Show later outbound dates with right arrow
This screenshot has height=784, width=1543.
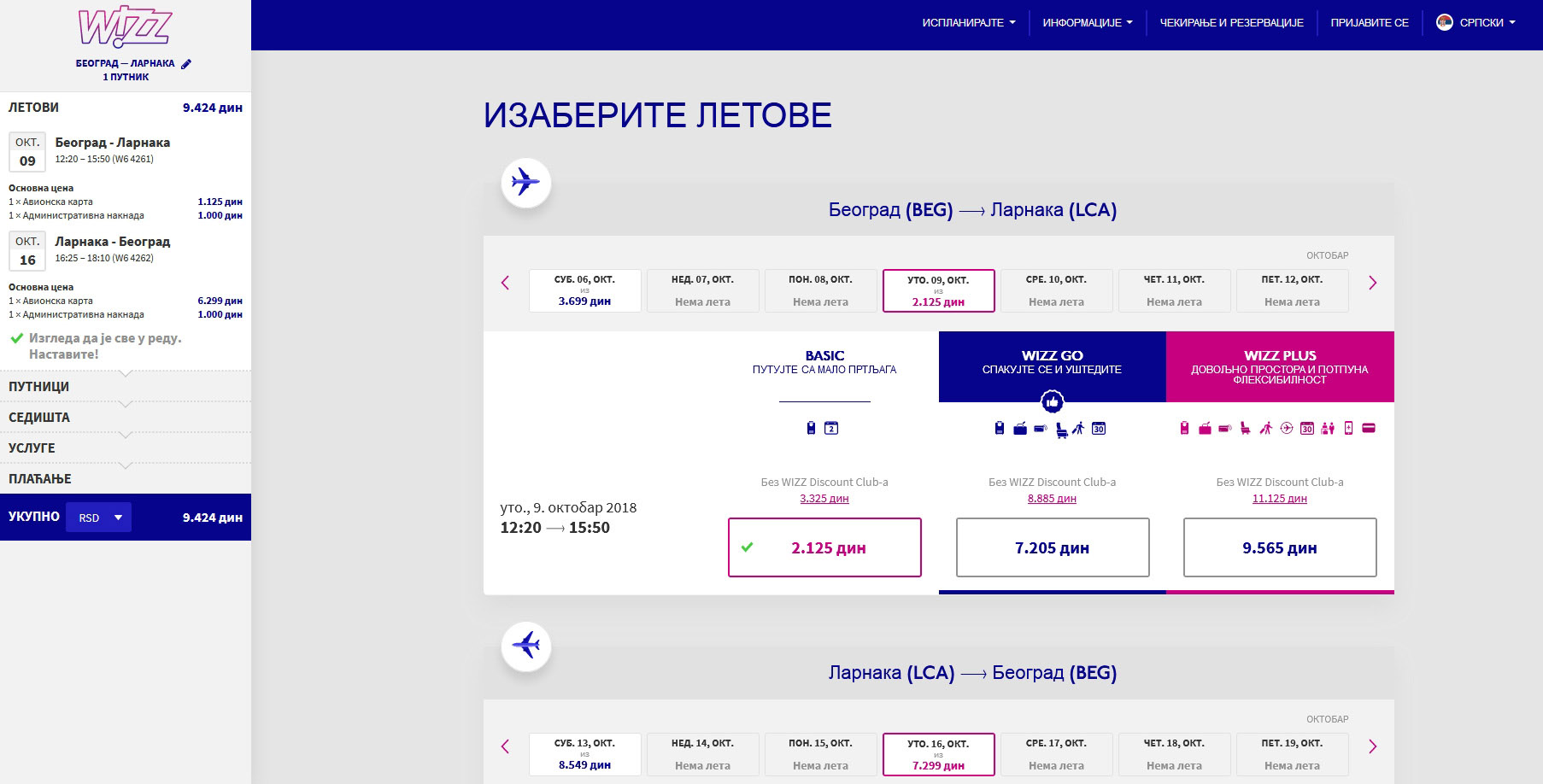click(x=1372, y=283)
